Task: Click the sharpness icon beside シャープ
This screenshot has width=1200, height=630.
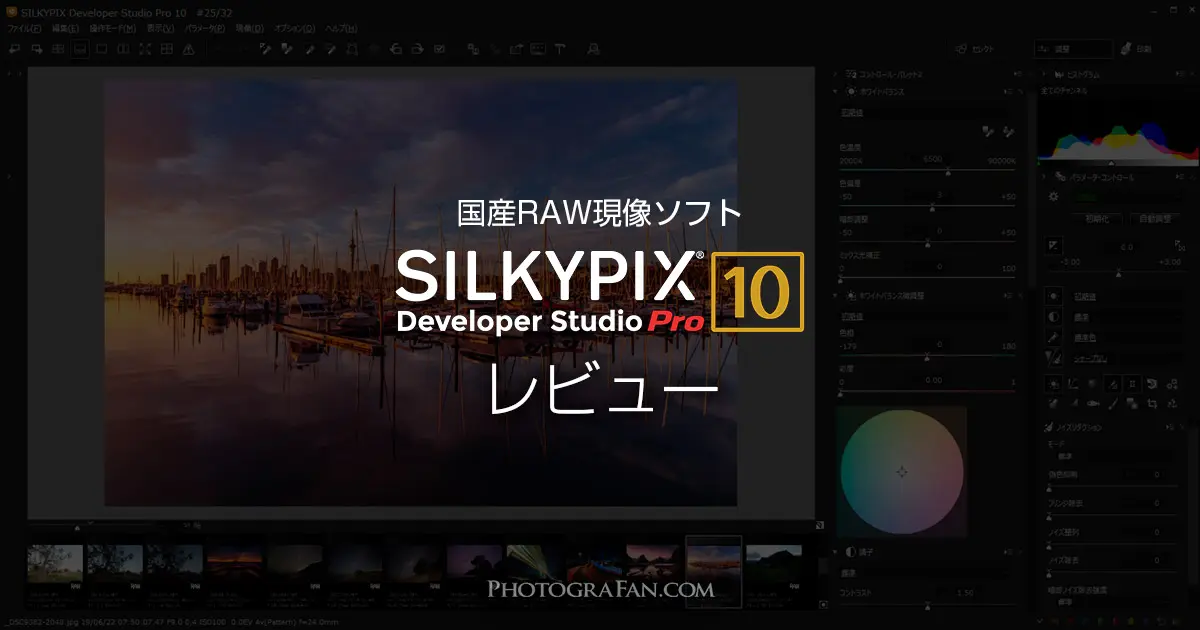Action: coord(1054,357)
